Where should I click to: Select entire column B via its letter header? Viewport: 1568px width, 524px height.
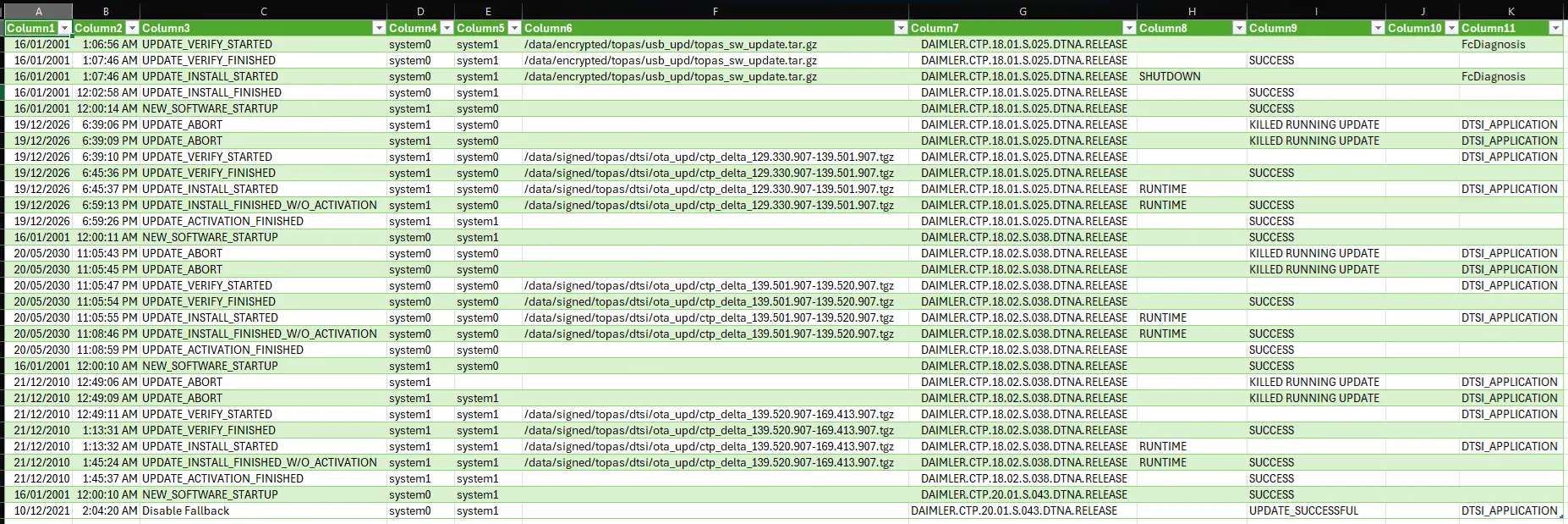[x=106, y=12]
